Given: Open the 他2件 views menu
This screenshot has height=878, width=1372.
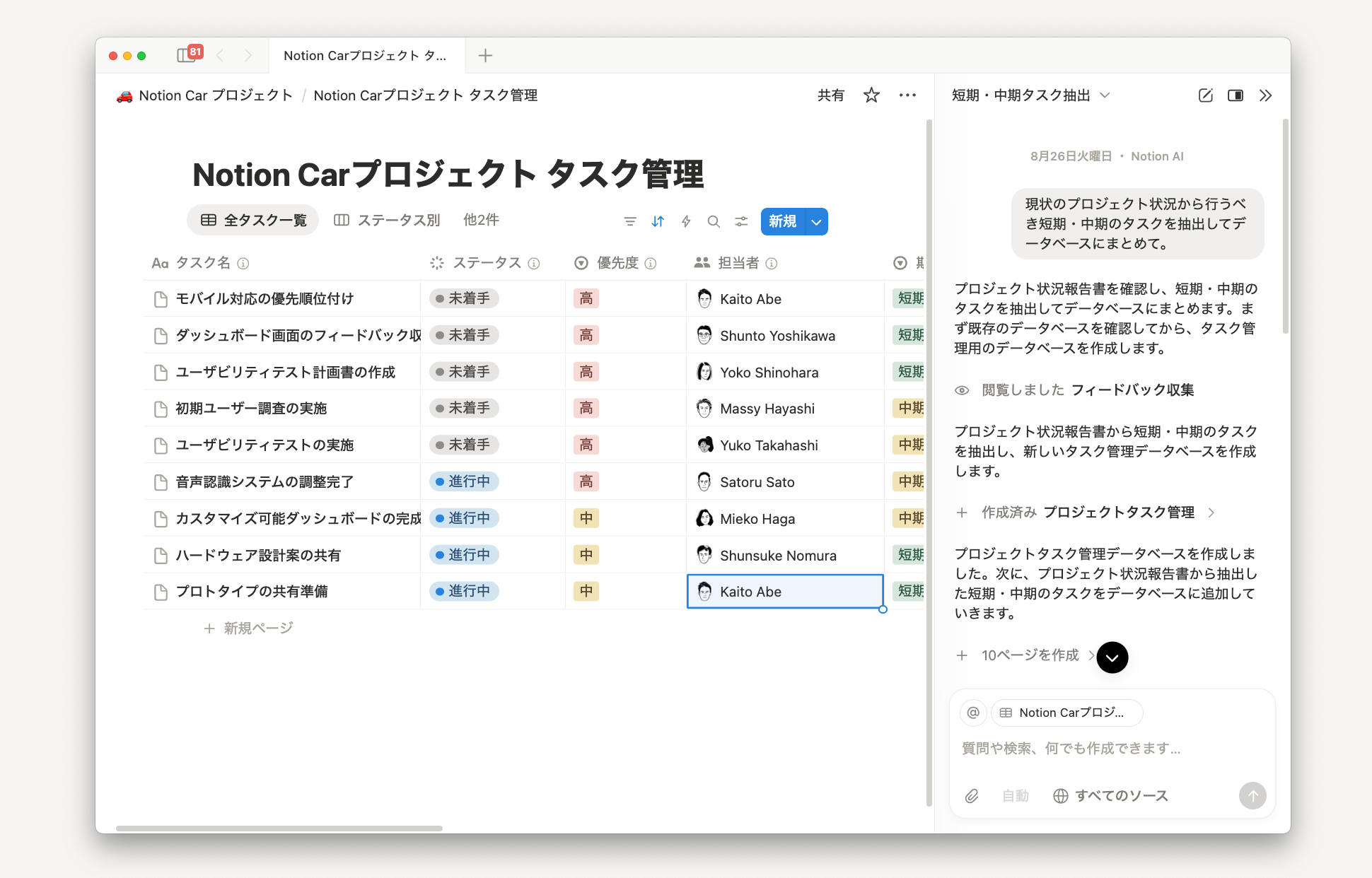Looking at the screenshot, I should point(480,220).
